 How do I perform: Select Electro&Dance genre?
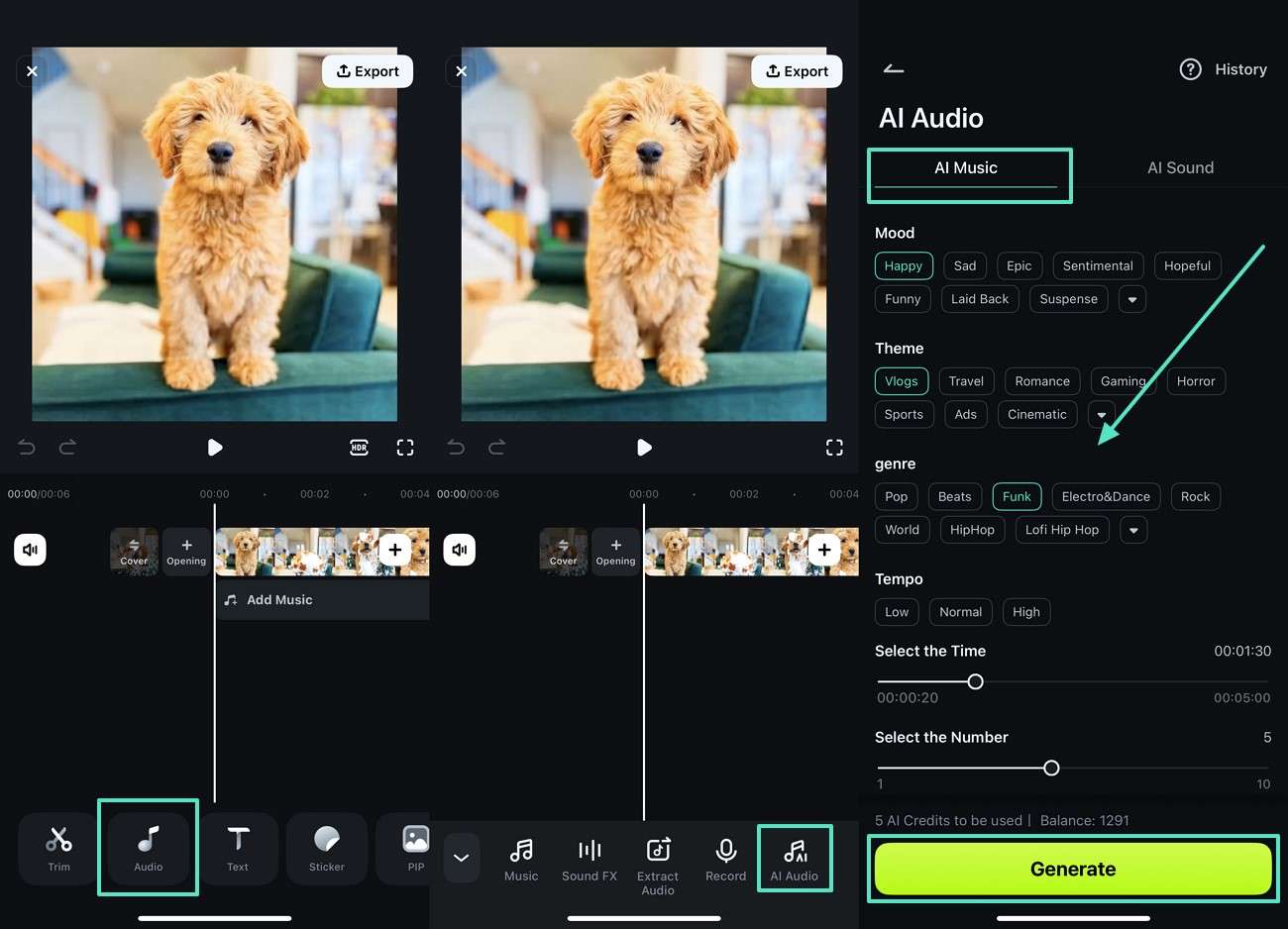pos(1106,496)
